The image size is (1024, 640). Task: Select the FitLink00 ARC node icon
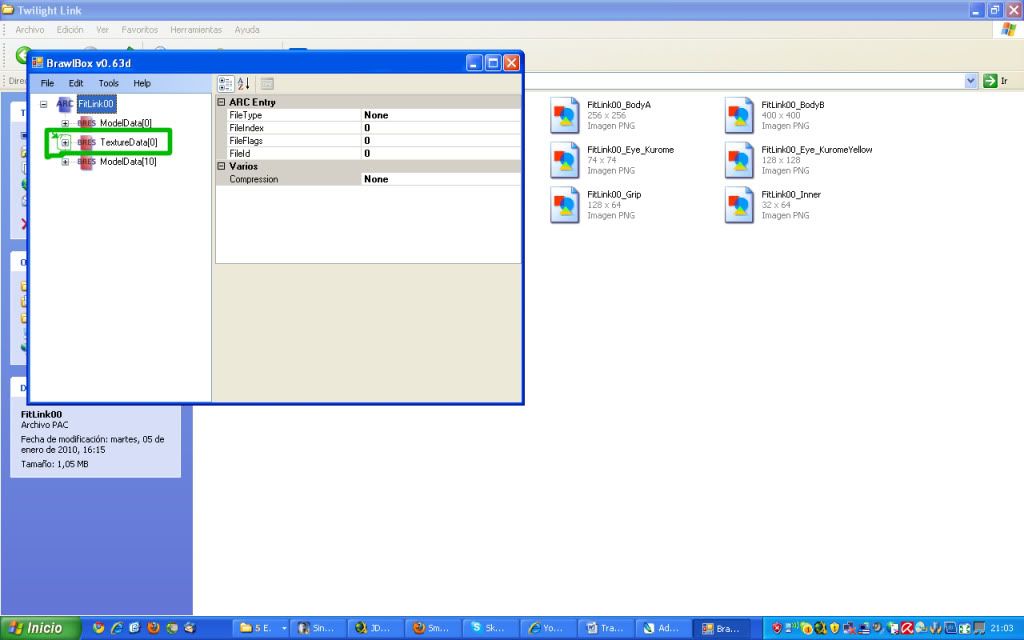click(66, 104)
